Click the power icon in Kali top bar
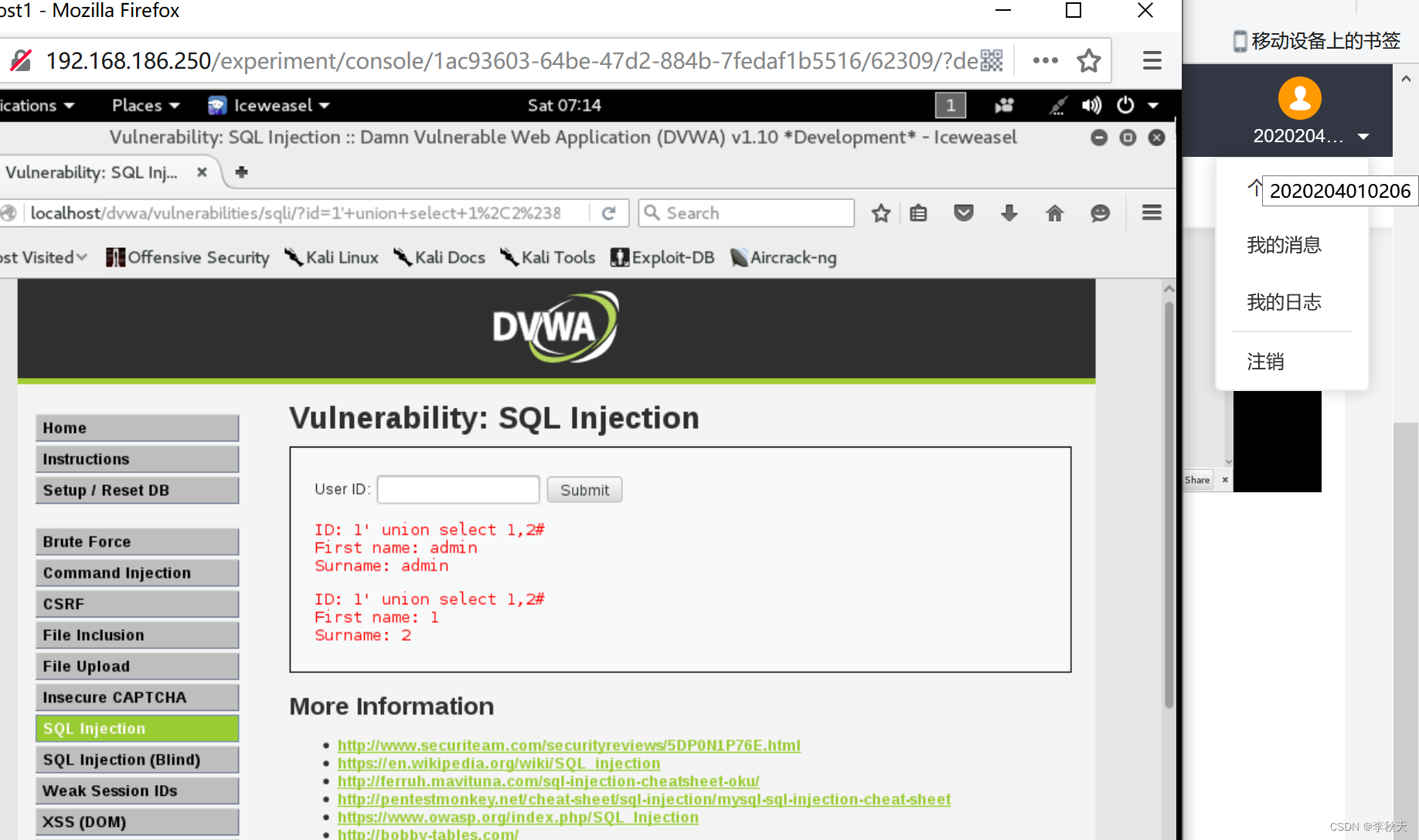 coord(1125,105)
